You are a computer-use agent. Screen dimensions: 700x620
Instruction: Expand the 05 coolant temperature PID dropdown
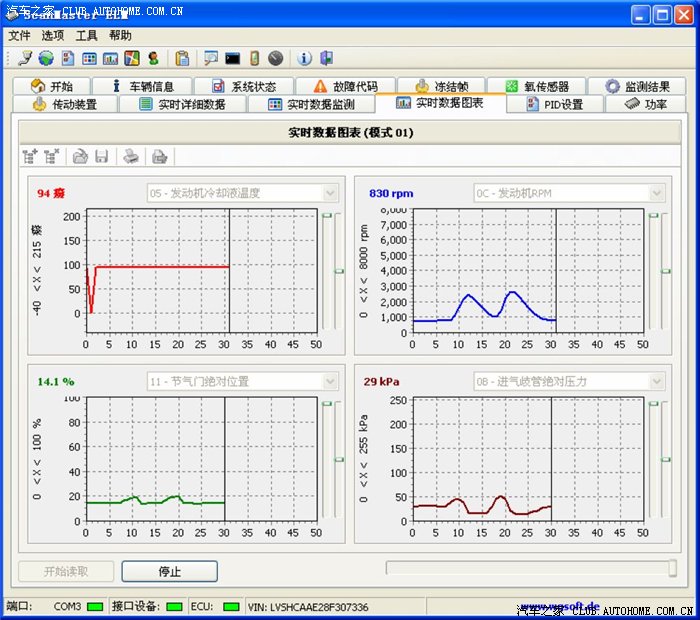[x=331, y=193]
